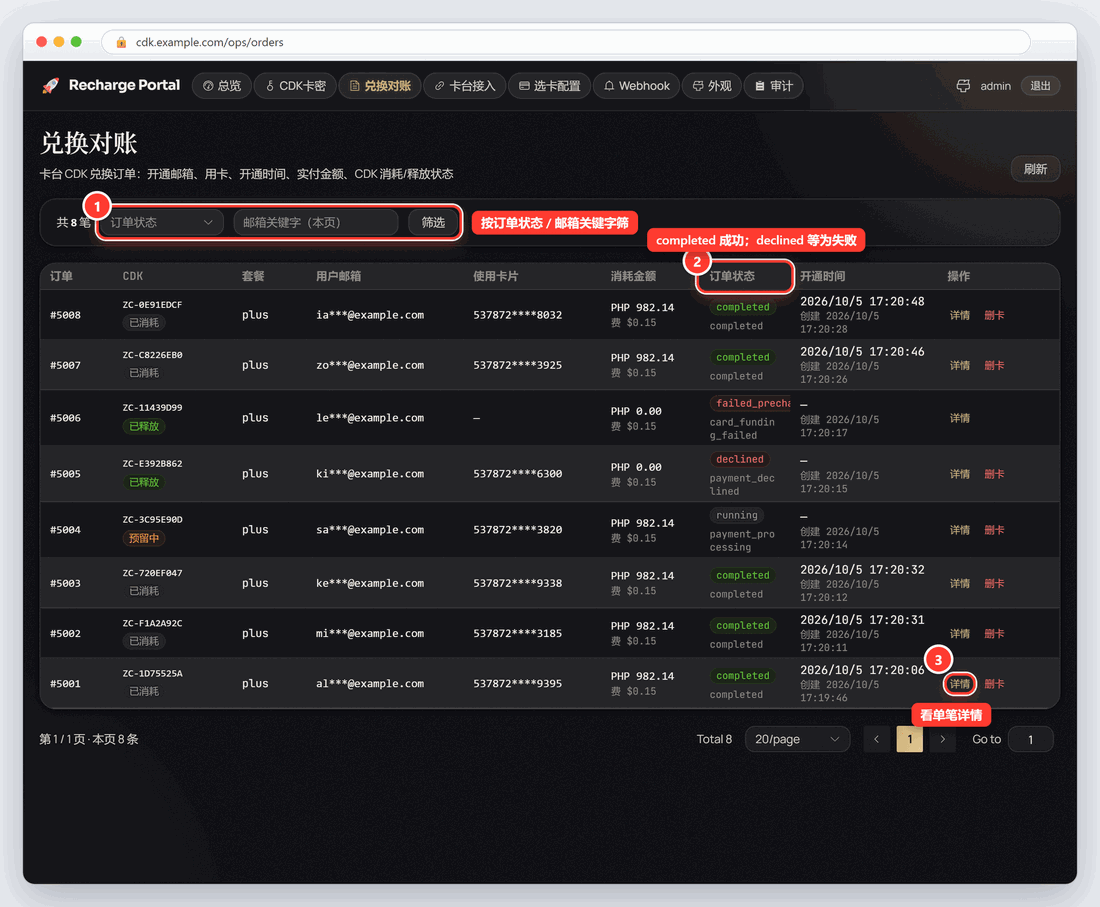Open the Webhook tab
The image size is (1100, 907).
coord(637,86)
